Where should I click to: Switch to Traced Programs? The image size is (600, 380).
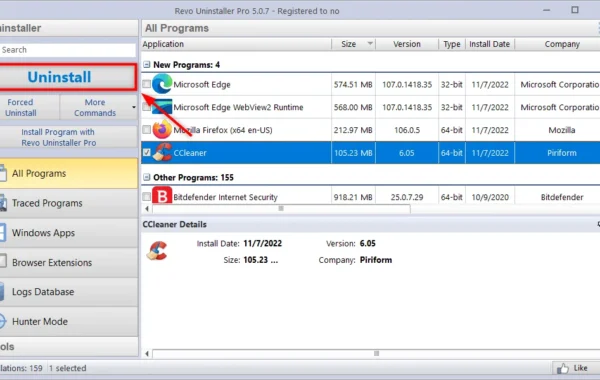coord(69,203)
